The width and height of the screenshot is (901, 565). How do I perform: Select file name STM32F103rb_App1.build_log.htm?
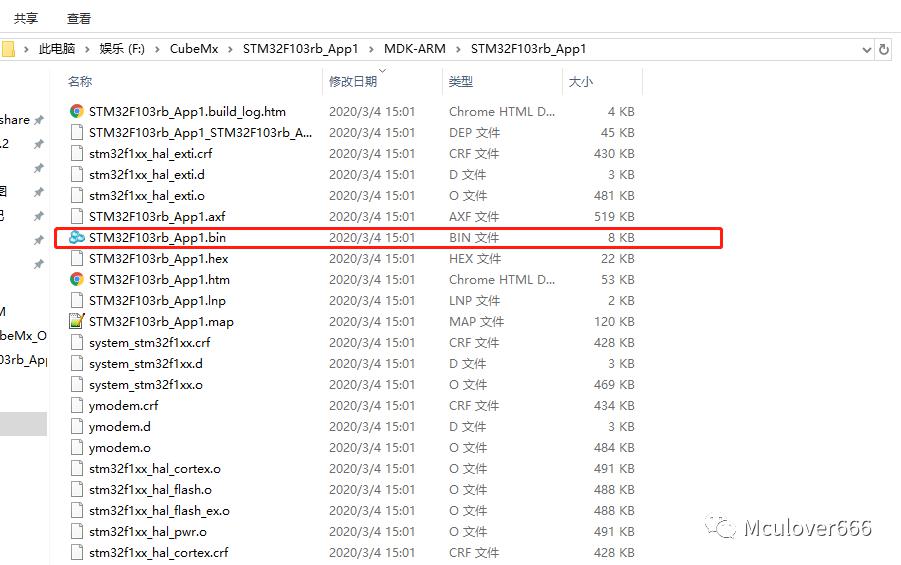coord(187,112)
